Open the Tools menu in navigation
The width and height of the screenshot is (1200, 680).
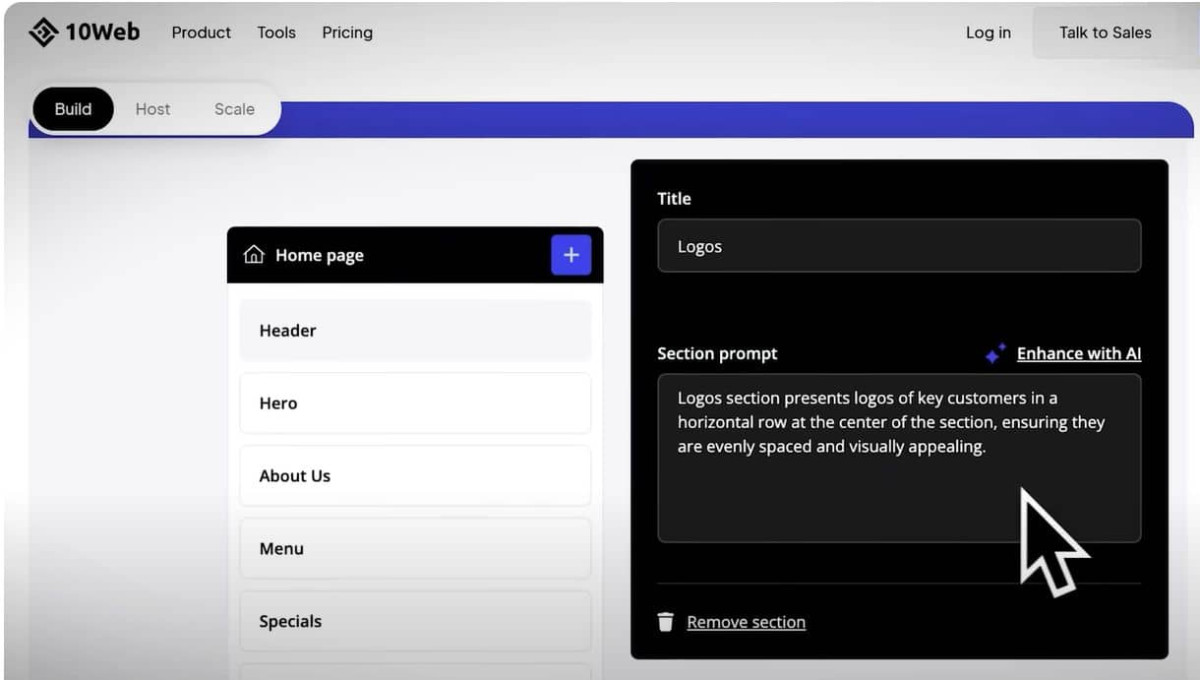[x=276, y=32]
